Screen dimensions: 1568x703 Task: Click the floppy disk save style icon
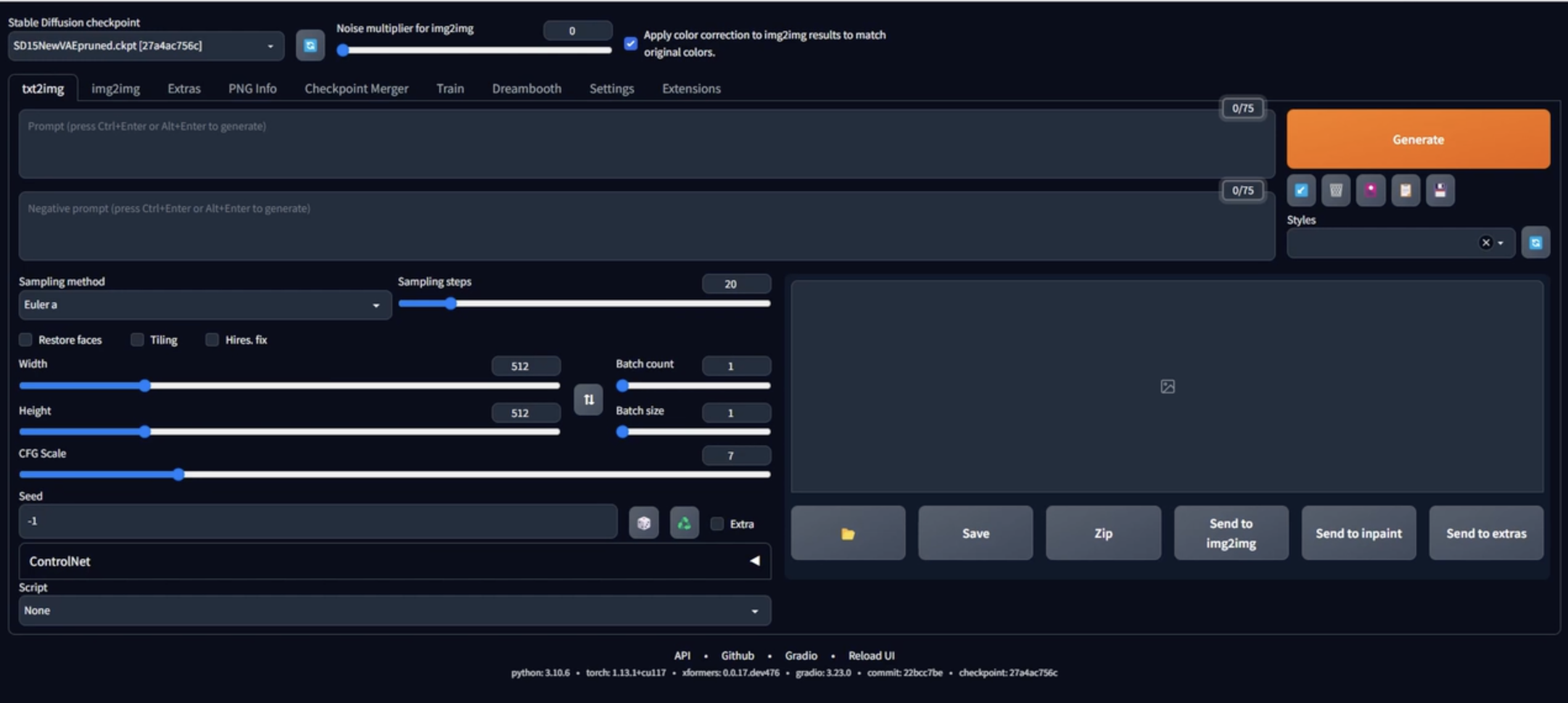click(1440, 190)
